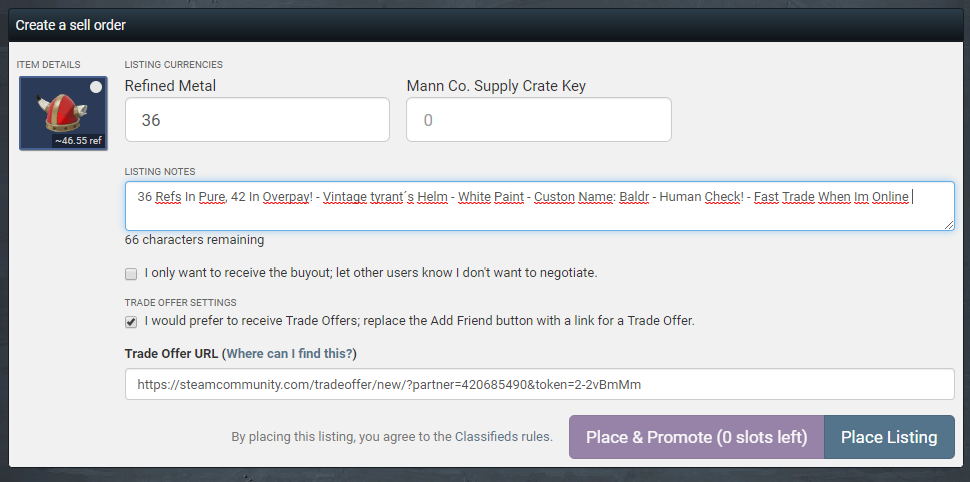Click the Trade Offer URL input field
The image size is (970, 482).
[539, 384]
